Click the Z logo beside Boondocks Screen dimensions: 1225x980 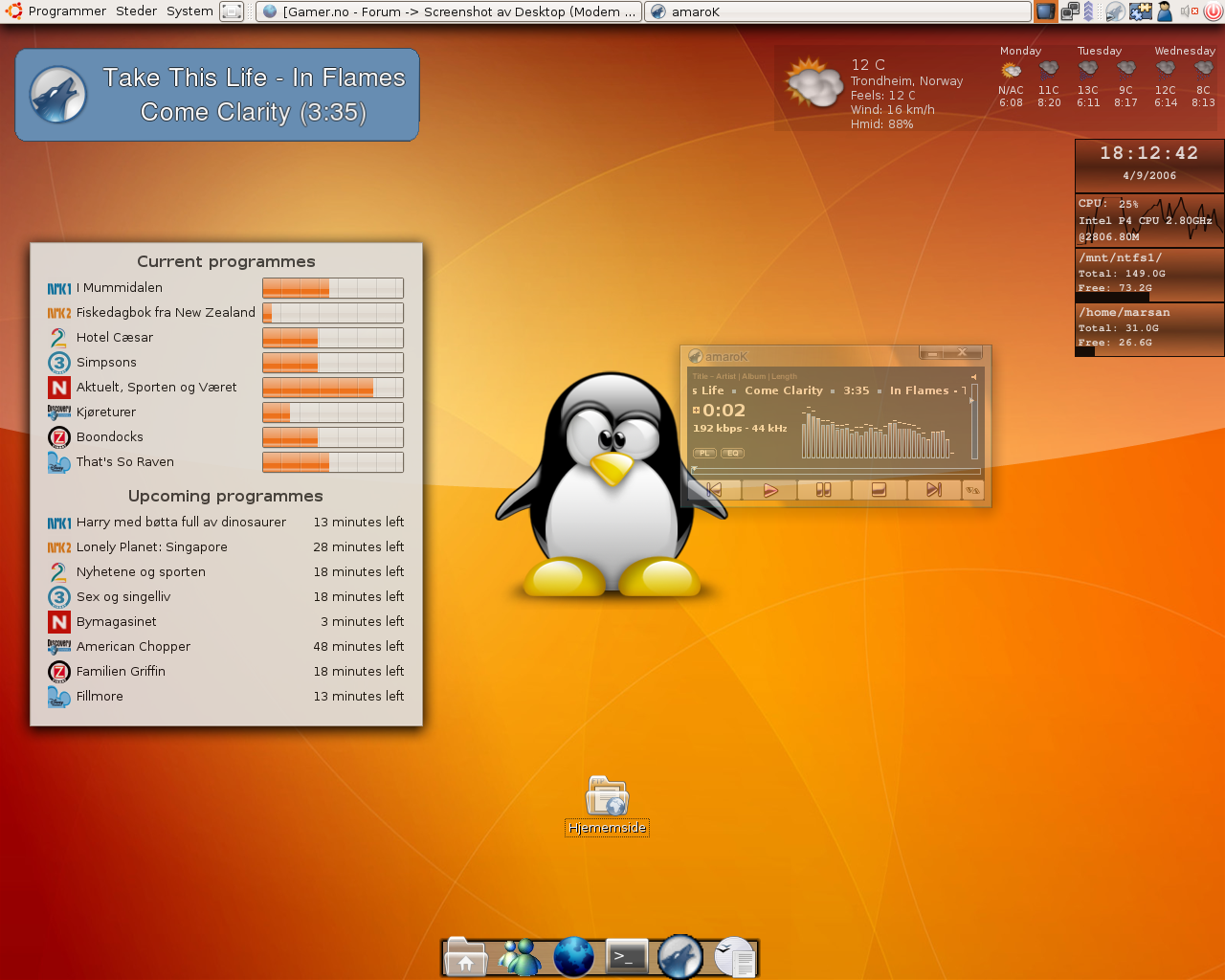[59, 437]
